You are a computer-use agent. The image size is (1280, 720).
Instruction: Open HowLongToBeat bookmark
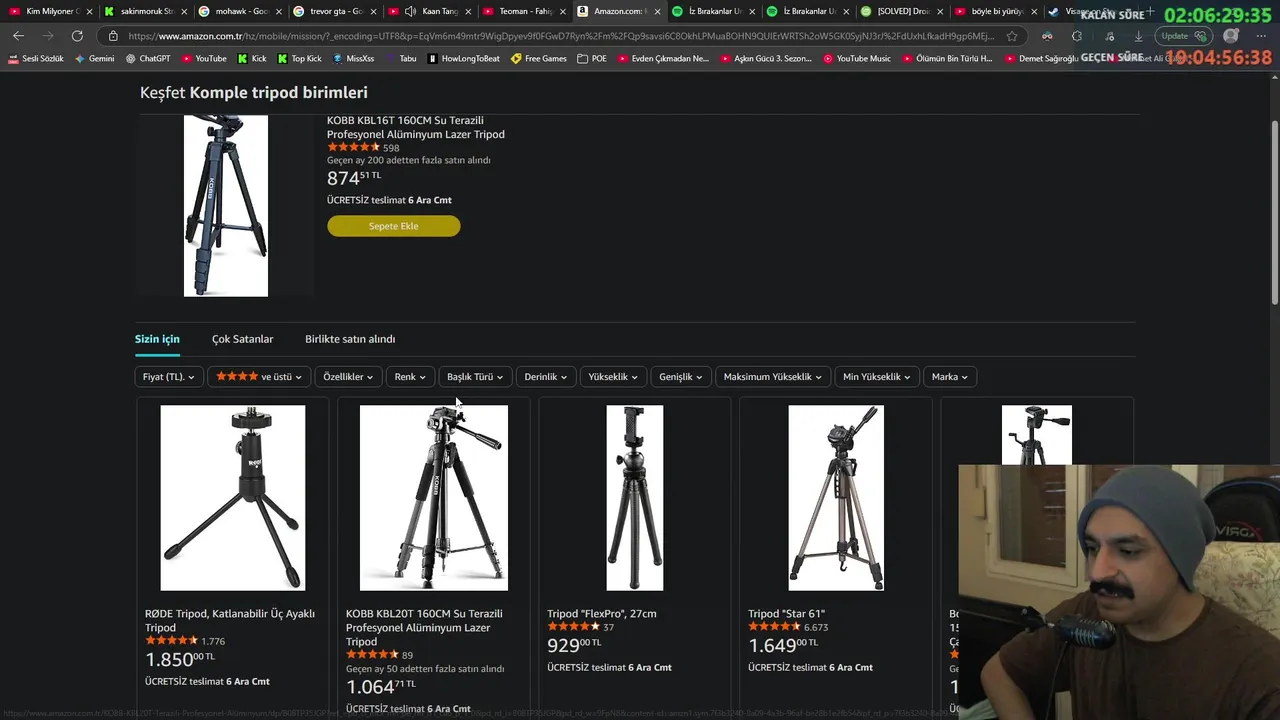[463, 59]
